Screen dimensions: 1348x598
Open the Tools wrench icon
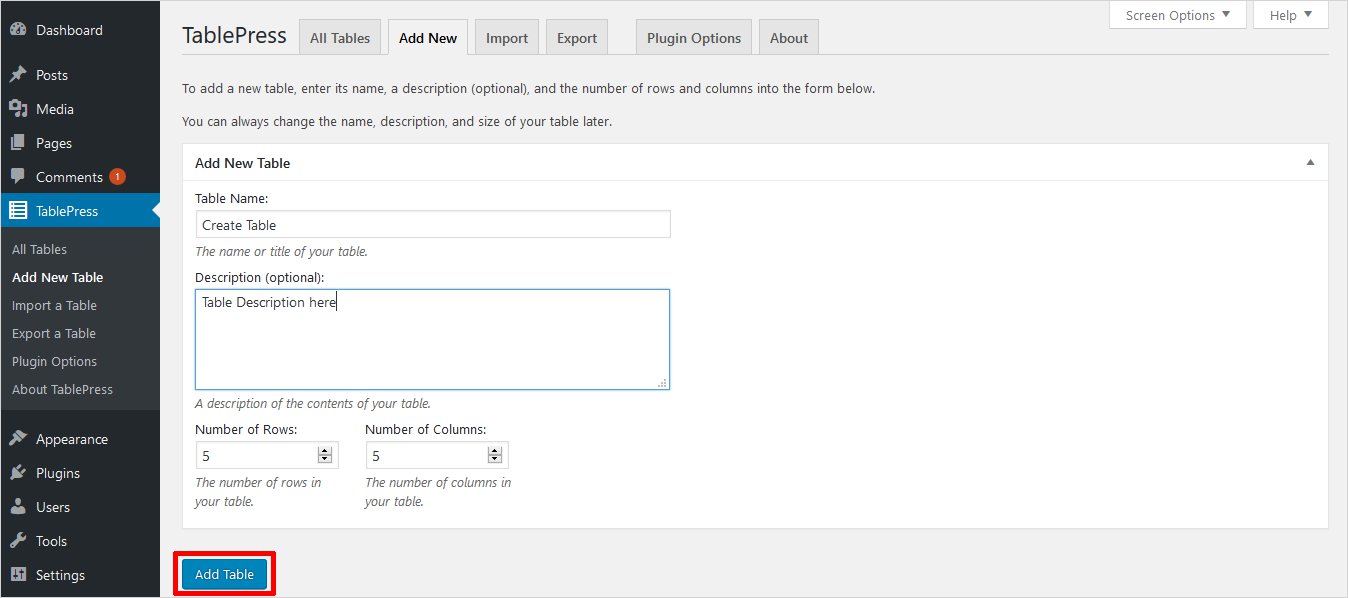18,541
